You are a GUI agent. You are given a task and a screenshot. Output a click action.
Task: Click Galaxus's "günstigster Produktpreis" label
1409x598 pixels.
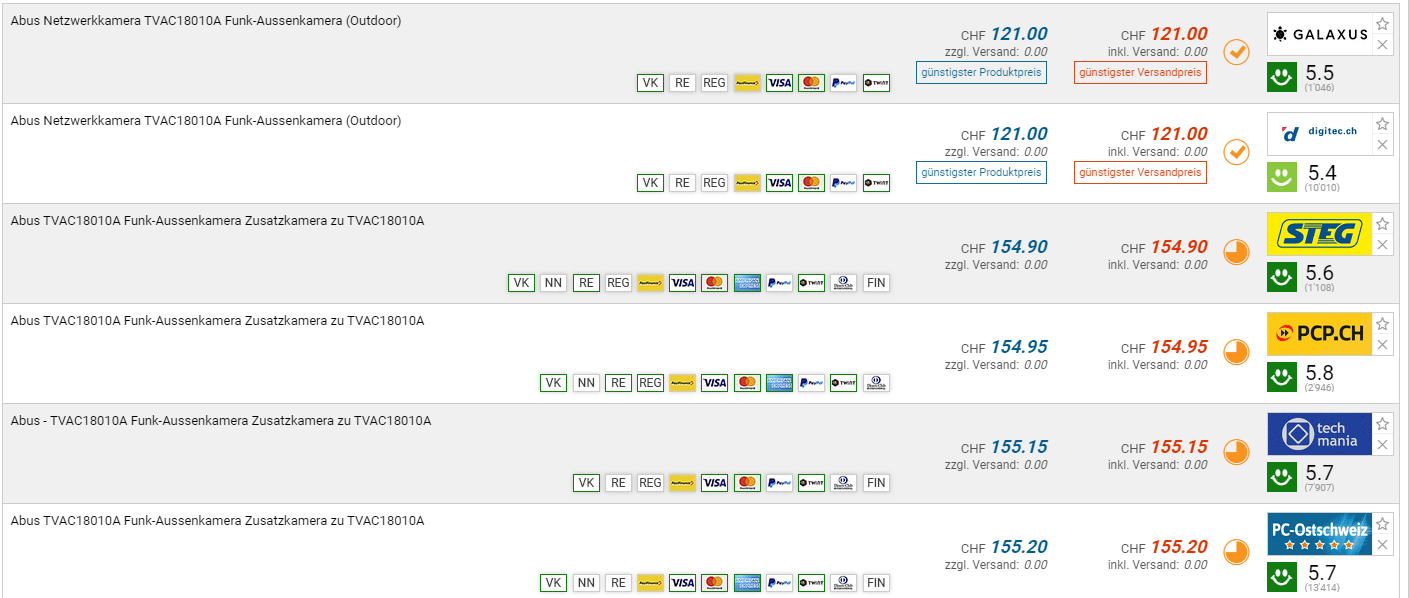[981, 72]
